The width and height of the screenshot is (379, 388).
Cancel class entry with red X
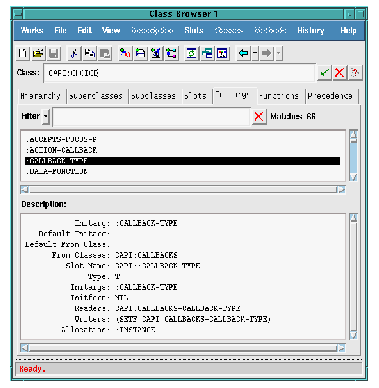point(340,72)
